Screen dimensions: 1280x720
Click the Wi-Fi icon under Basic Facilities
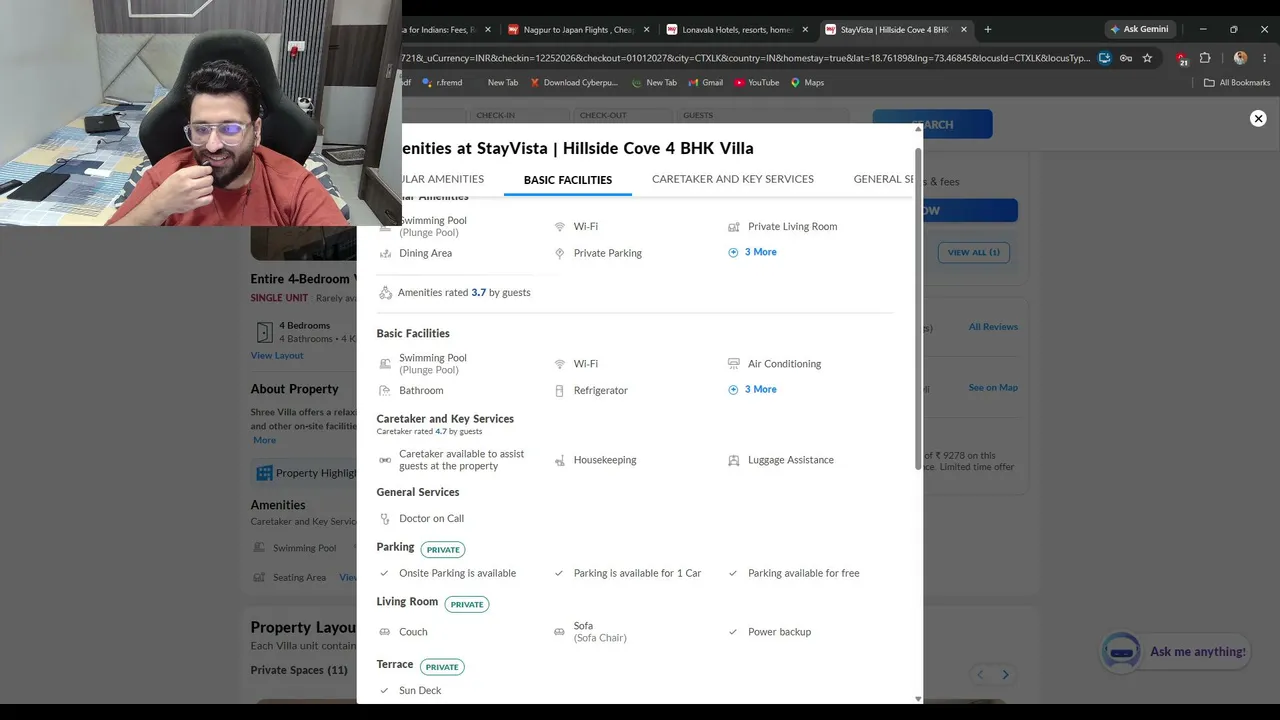559,364
